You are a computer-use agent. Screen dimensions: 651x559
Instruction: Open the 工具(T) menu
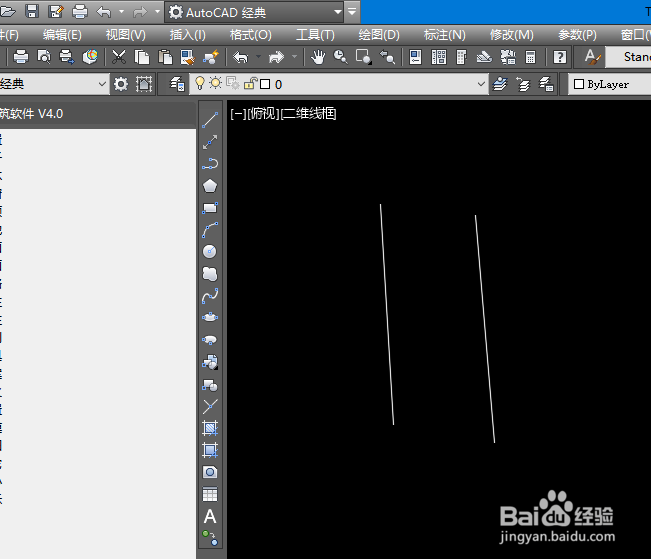point(316,35)
